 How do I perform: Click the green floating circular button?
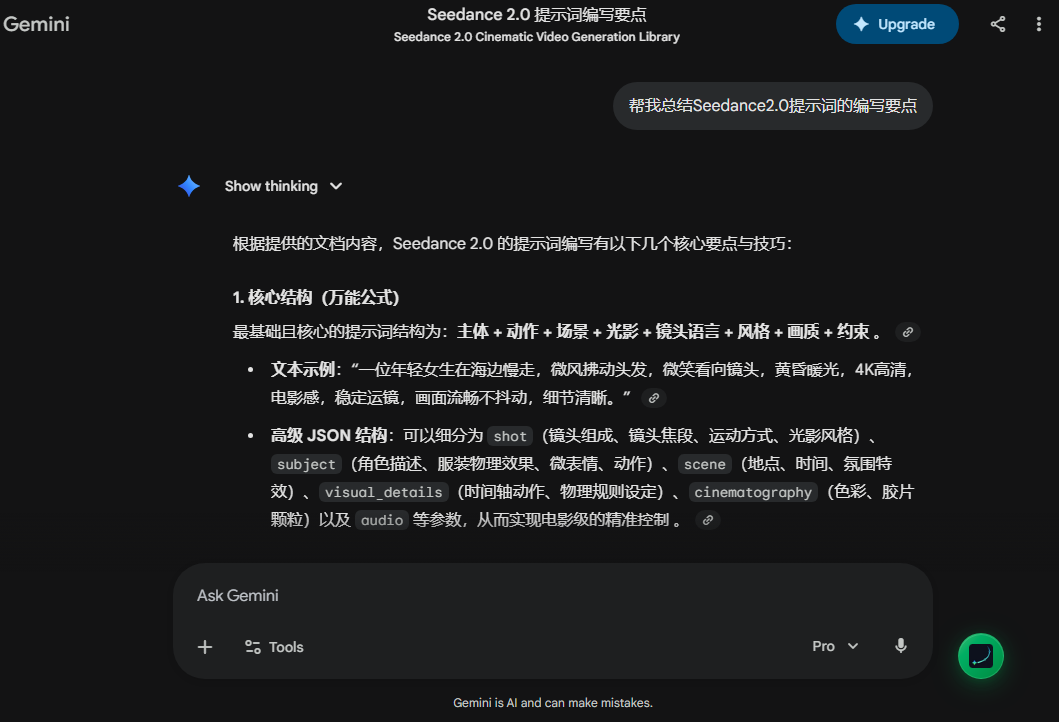[981, 656]
